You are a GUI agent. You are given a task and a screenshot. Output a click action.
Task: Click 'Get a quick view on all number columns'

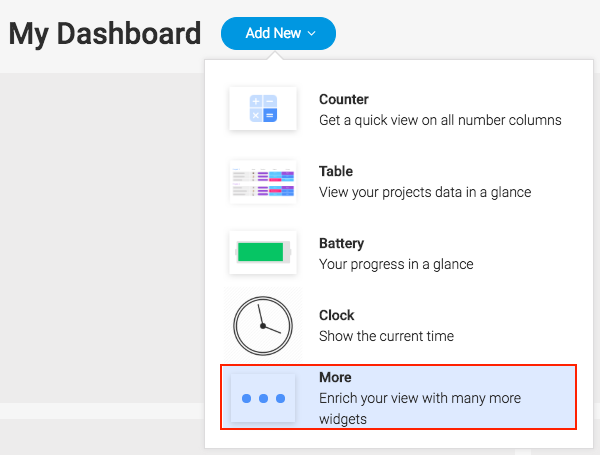[x=440, y=121]
